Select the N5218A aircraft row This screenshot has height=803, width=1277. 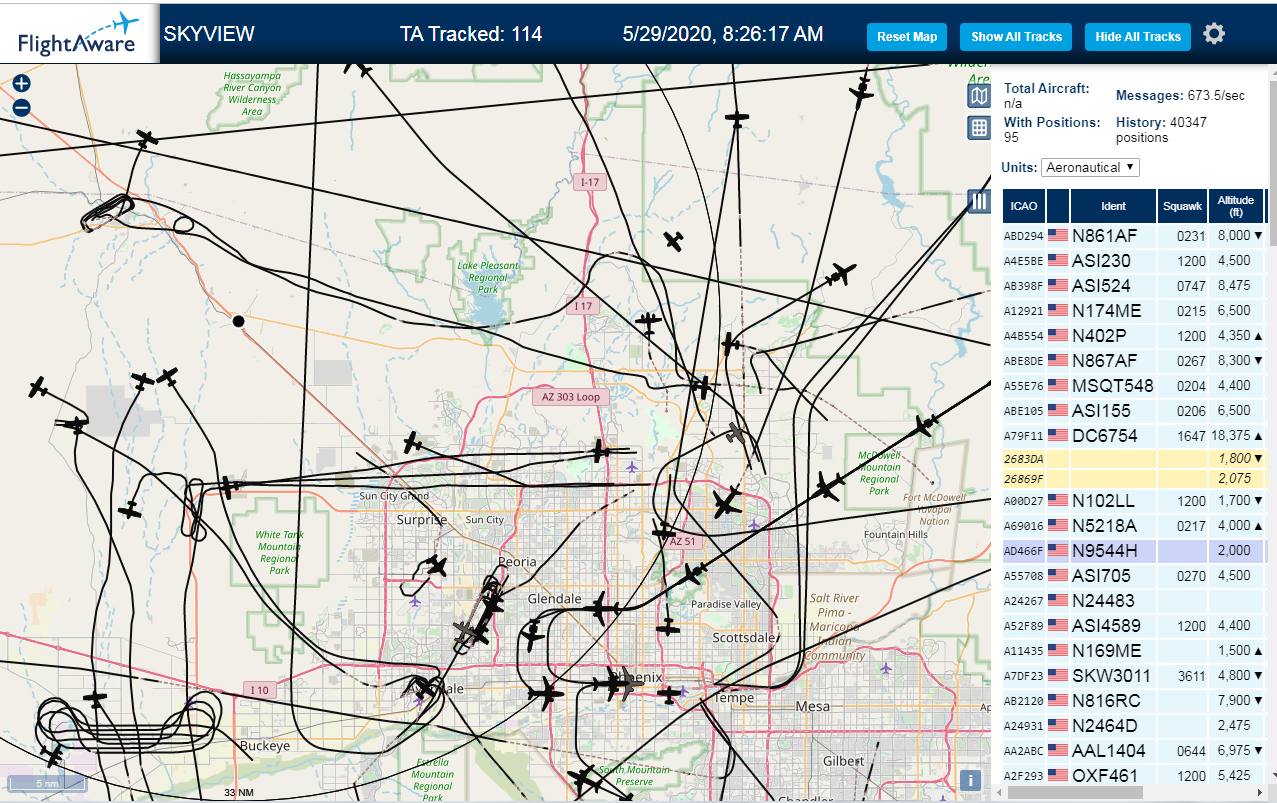(x=1134, y=526)
